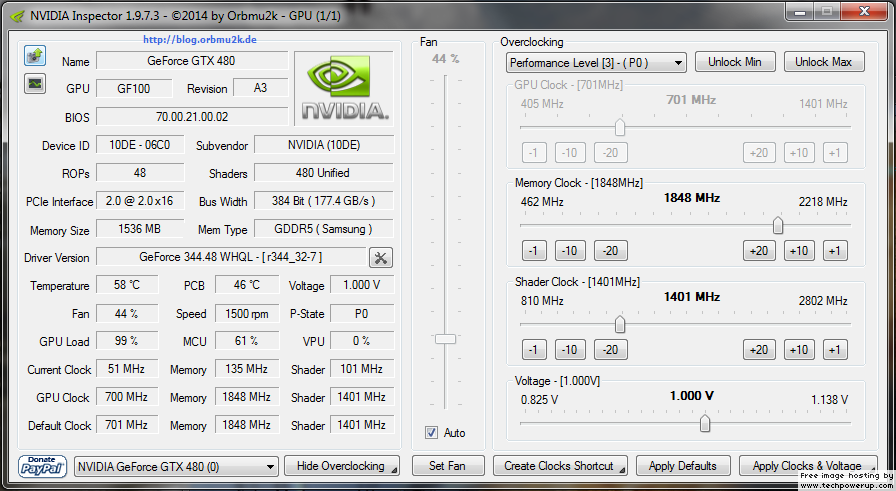Toggle the Auto fan checkbox
The image size is (896, 491).
click(x=431, y=433)
